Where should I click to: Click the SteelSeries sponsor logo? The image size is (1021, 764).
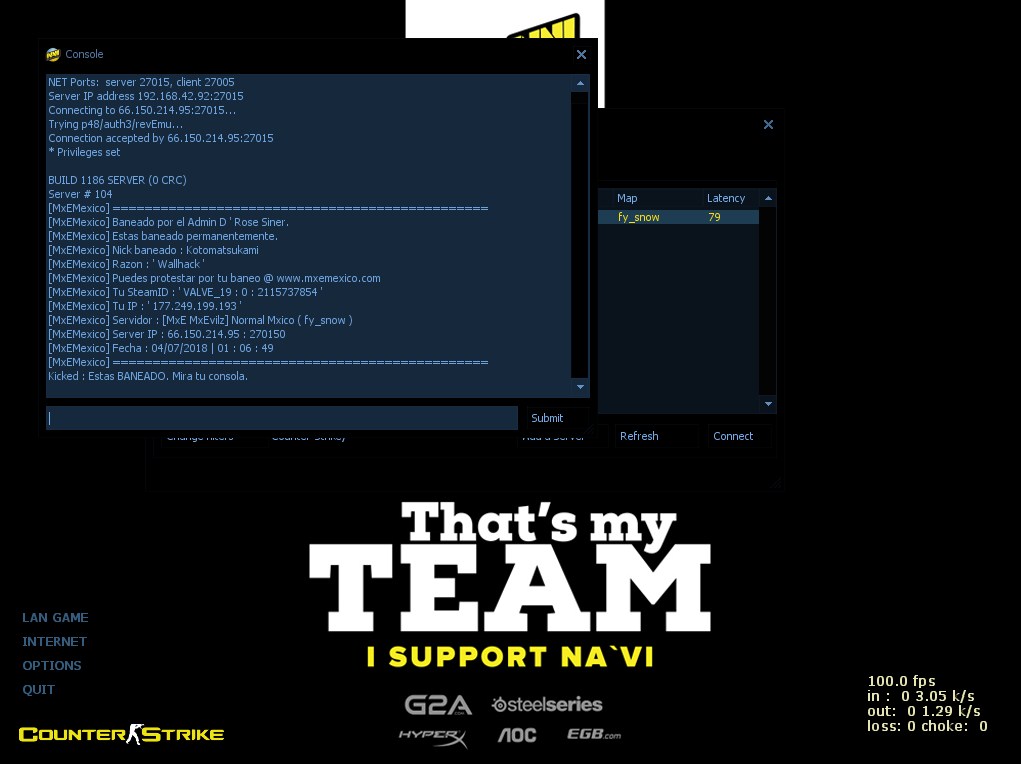pyautogui.click(x=547, y=704)
